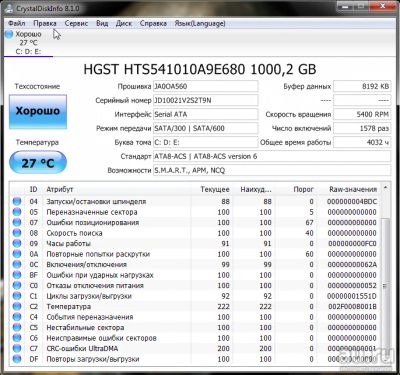Open the Файл menu

(17, 23)
